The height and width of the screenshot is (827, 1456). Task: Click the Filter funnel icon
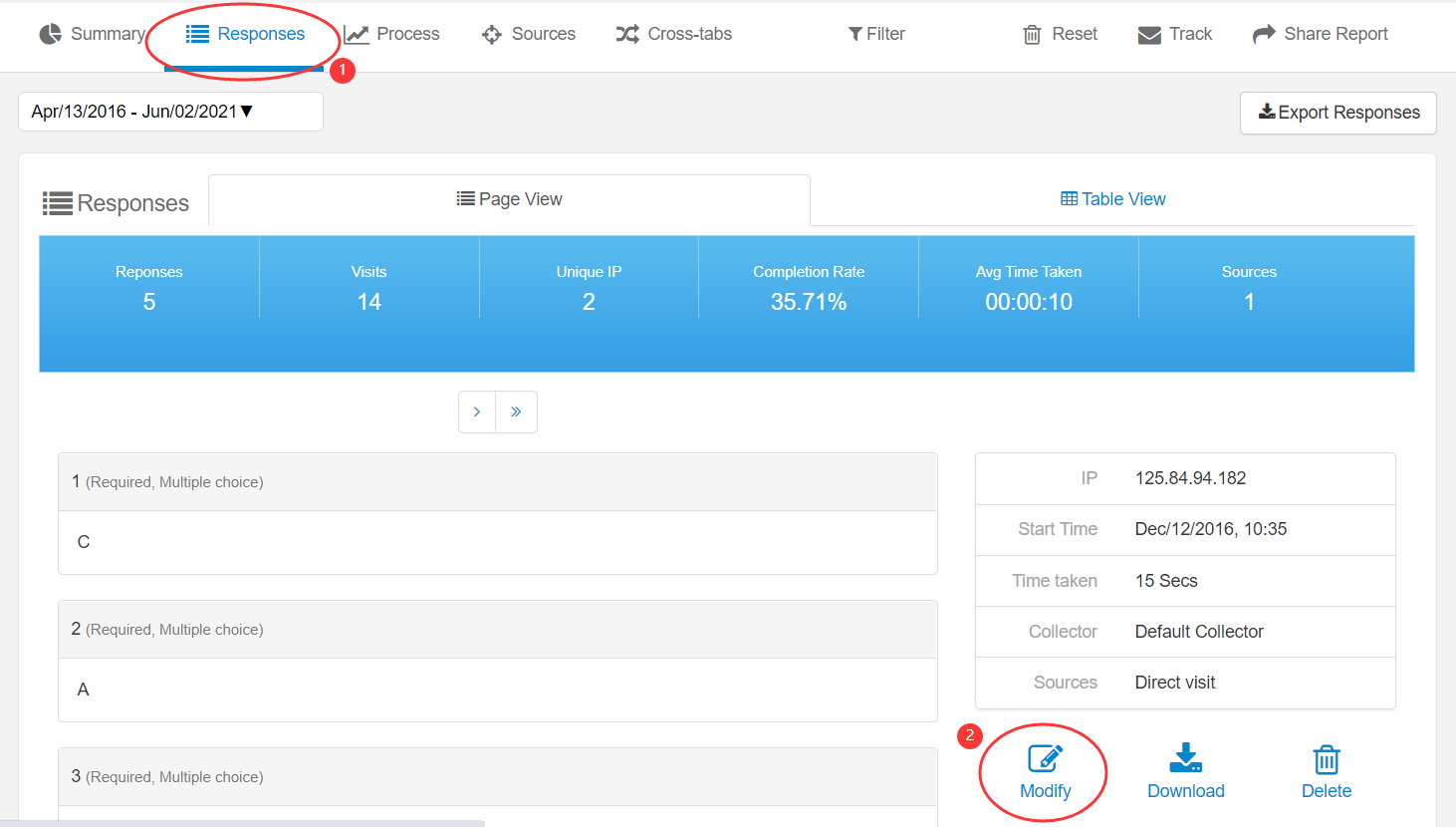854,34
